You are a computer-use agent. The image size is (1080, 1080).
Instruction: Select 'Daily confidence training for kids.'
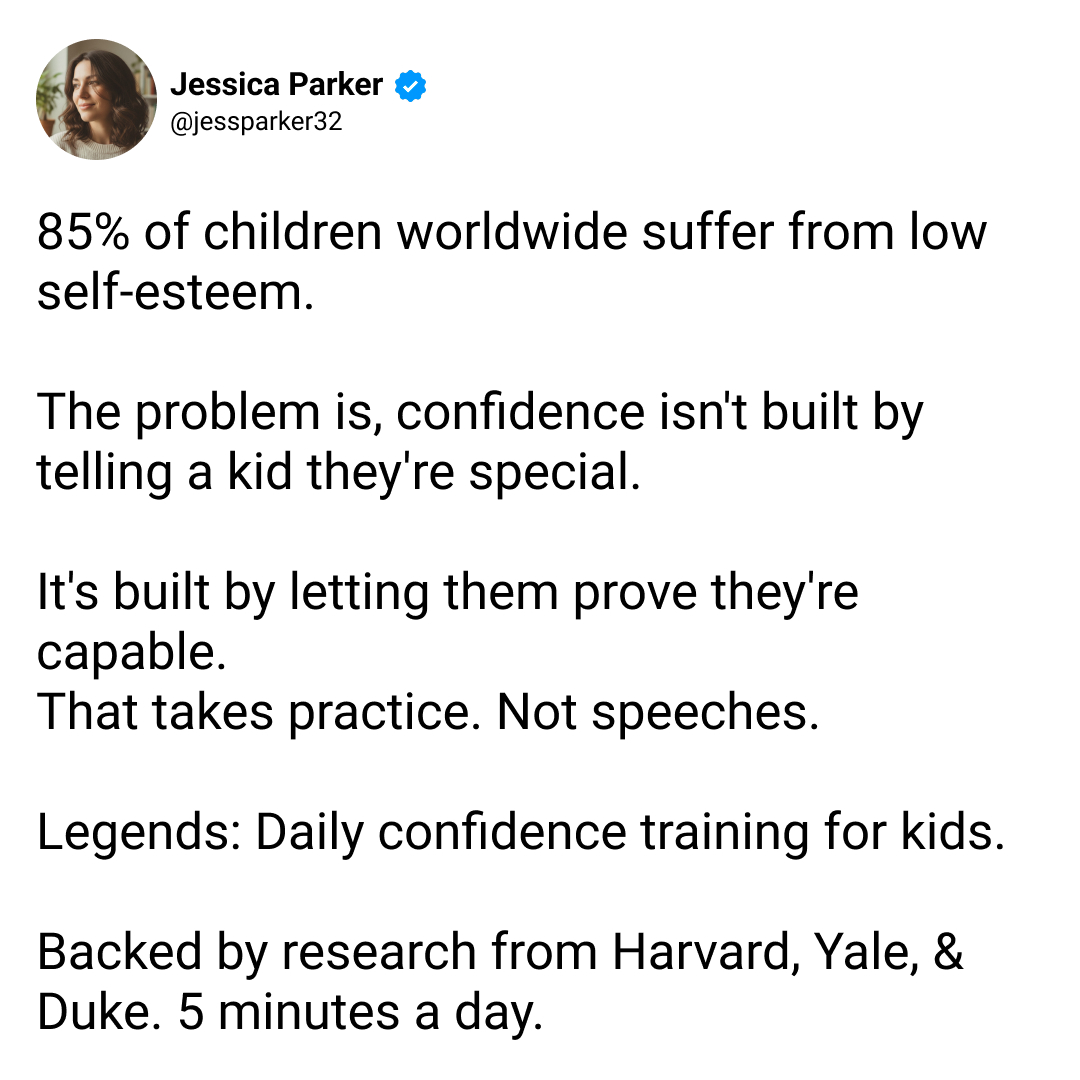pos(630,833)
